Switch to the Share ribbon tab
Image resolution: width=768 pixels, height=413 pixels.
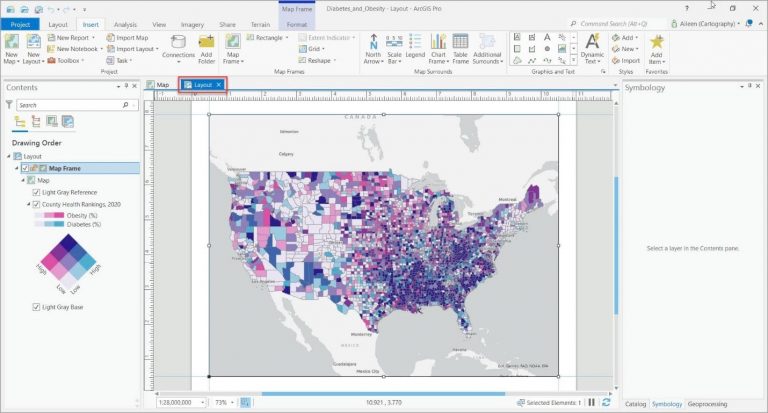pos(227,24)
